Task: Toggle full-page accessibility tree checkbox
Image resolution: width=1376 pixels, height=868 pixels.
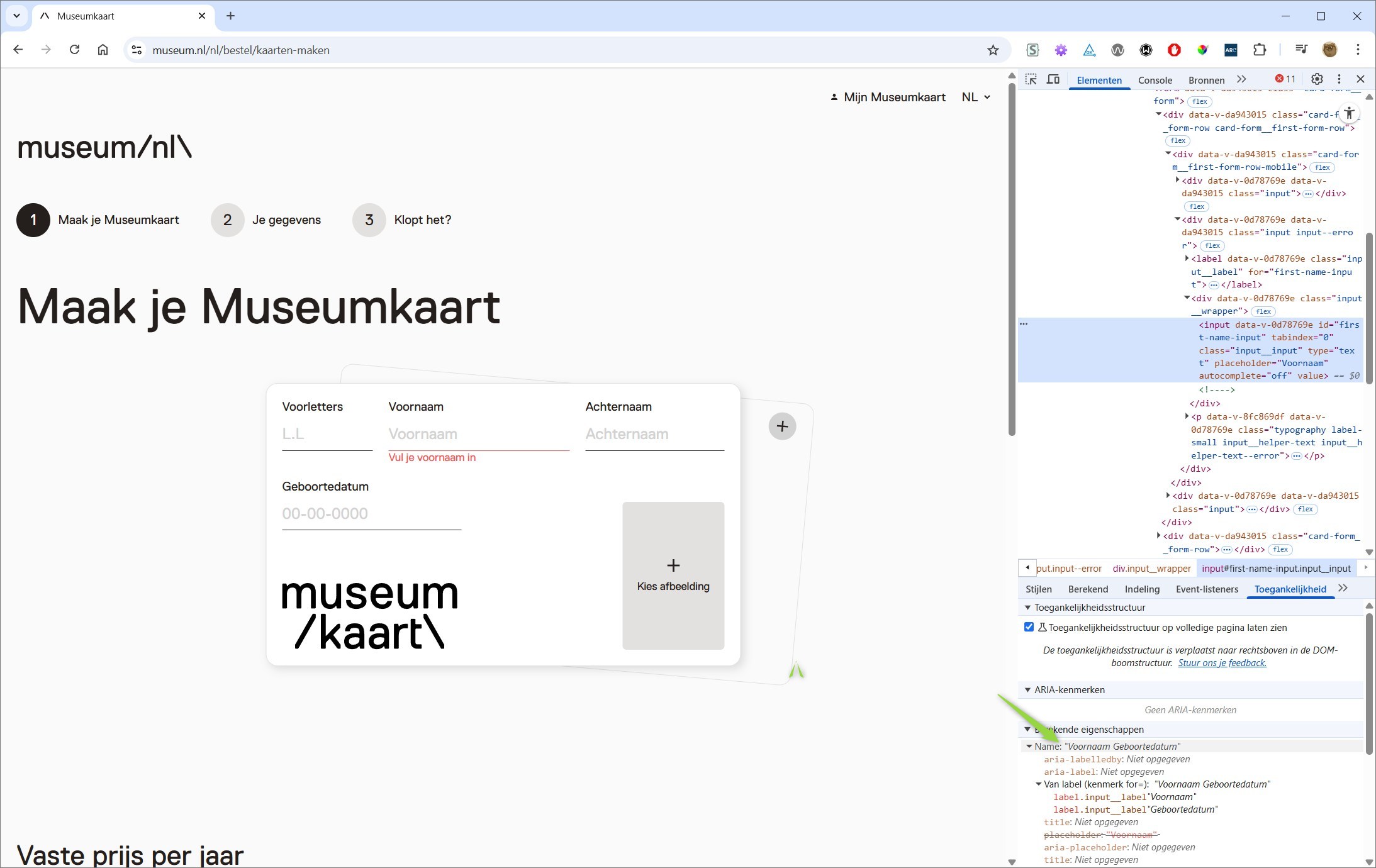Action: pyautogui.click(x=1029, y=627)
